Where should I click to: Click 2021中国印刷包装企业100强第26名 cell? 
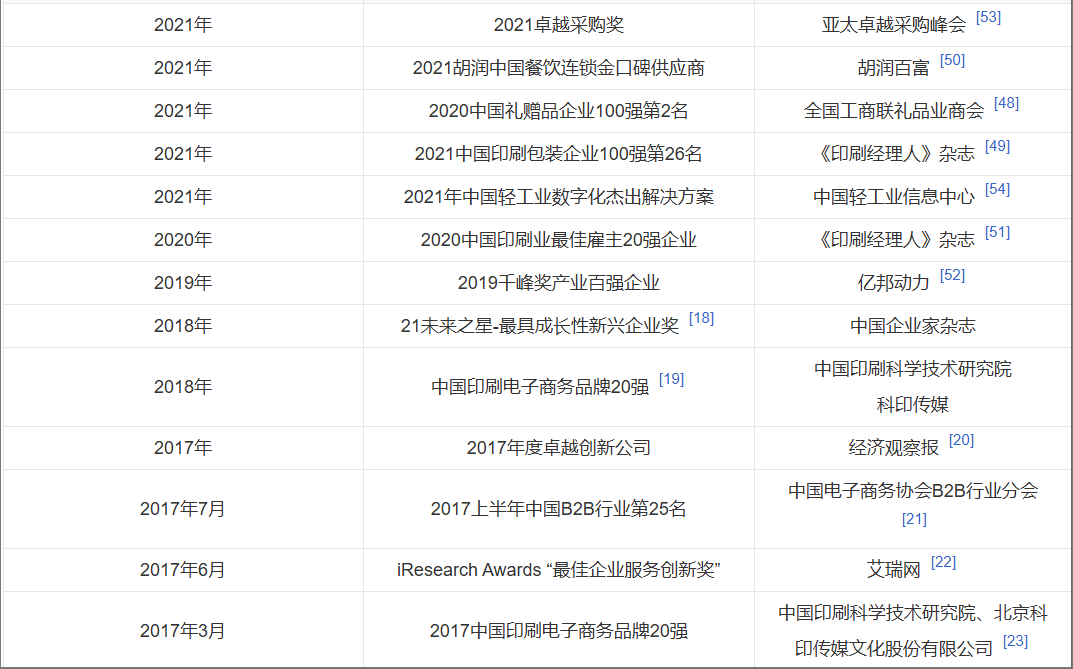coord(558,154)
